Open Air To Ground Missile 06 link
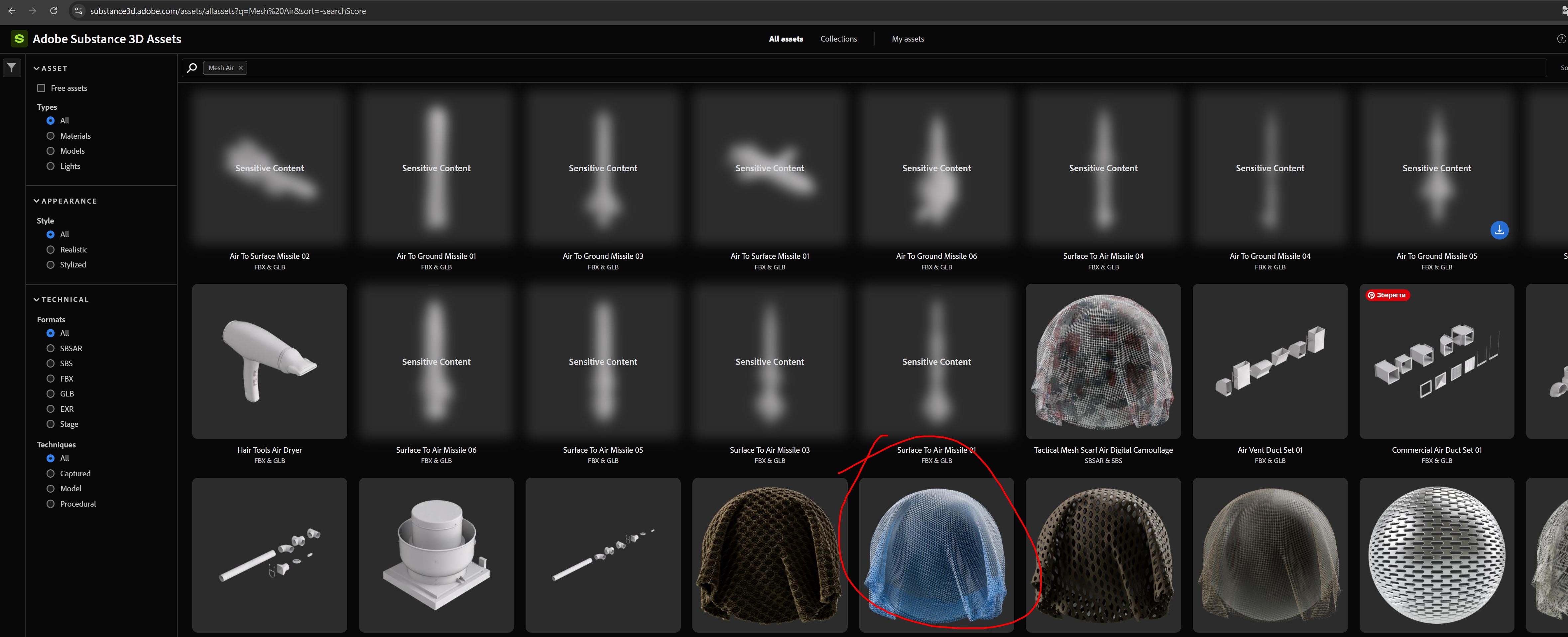The width and height of the screenshot is (1568, 637). pyautogui.click(x=936, y=256)
